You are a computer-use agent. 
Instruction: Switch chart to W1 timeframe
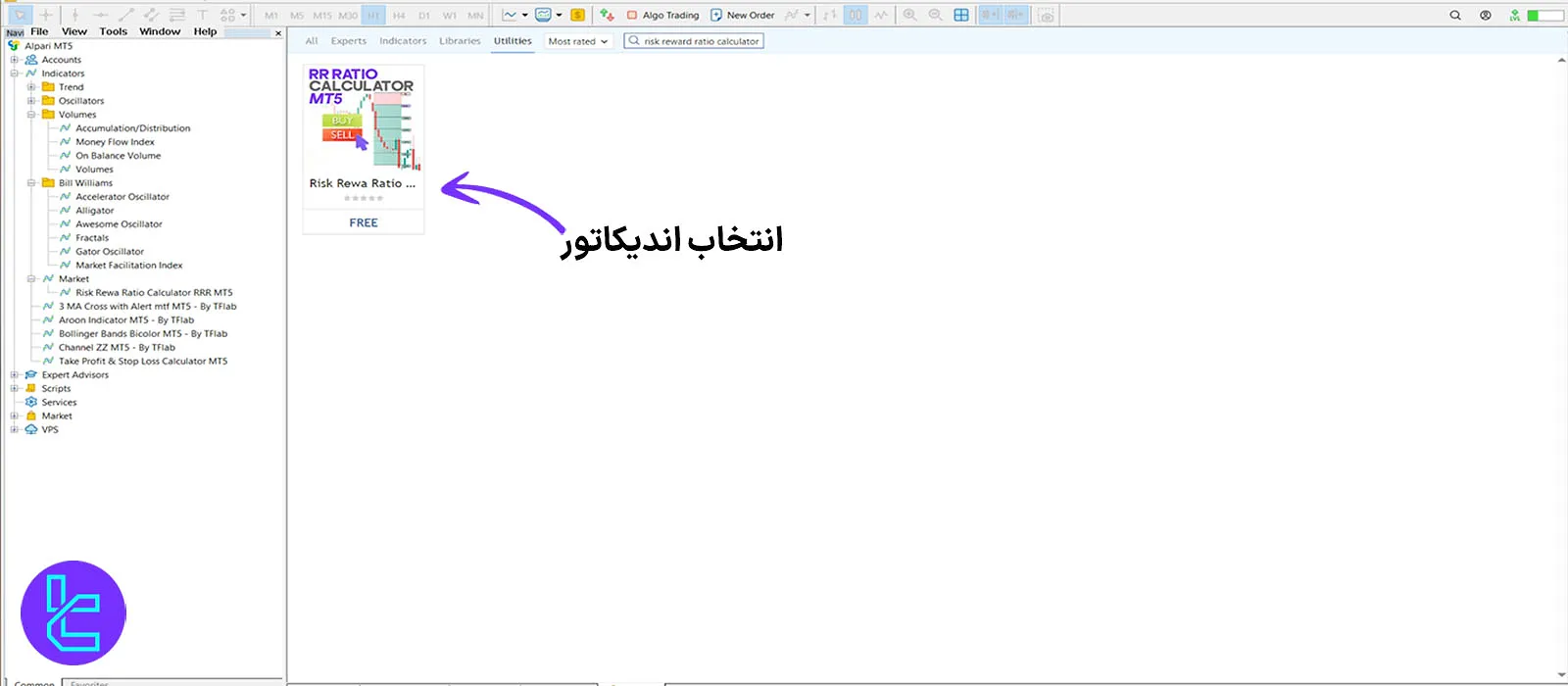[x=450, y=16]
